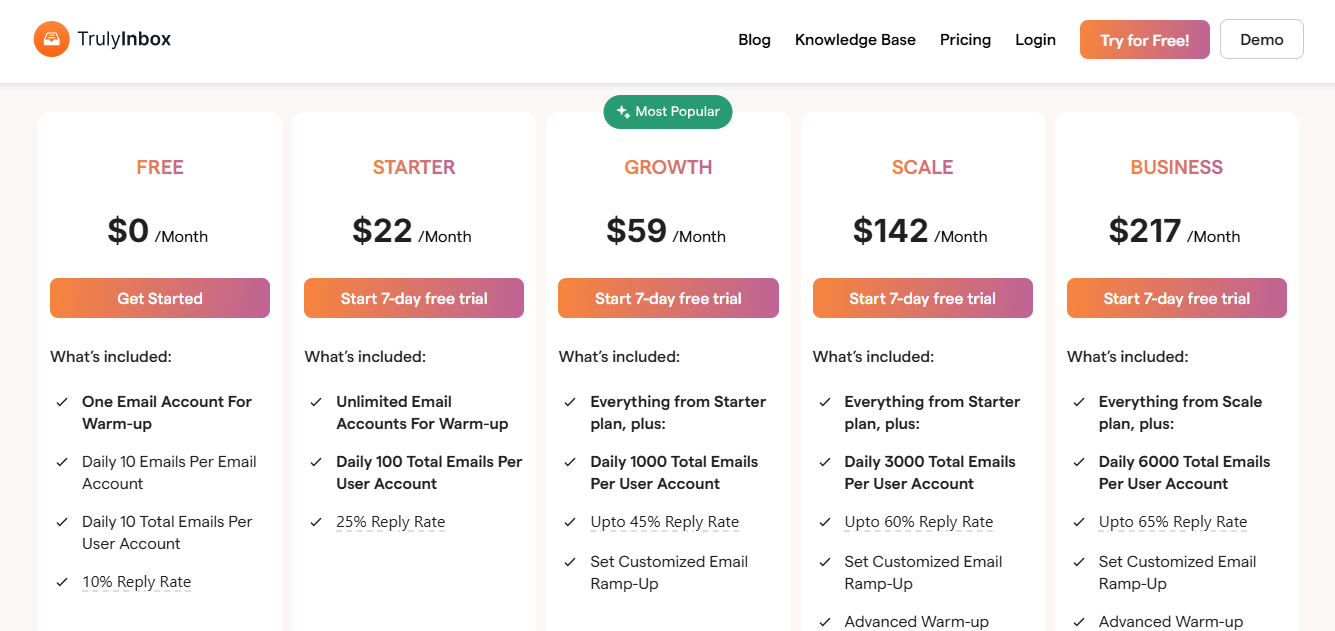Click checkmark beside "Unlimited Email Accounts For Warm-up"

[314, 402]
